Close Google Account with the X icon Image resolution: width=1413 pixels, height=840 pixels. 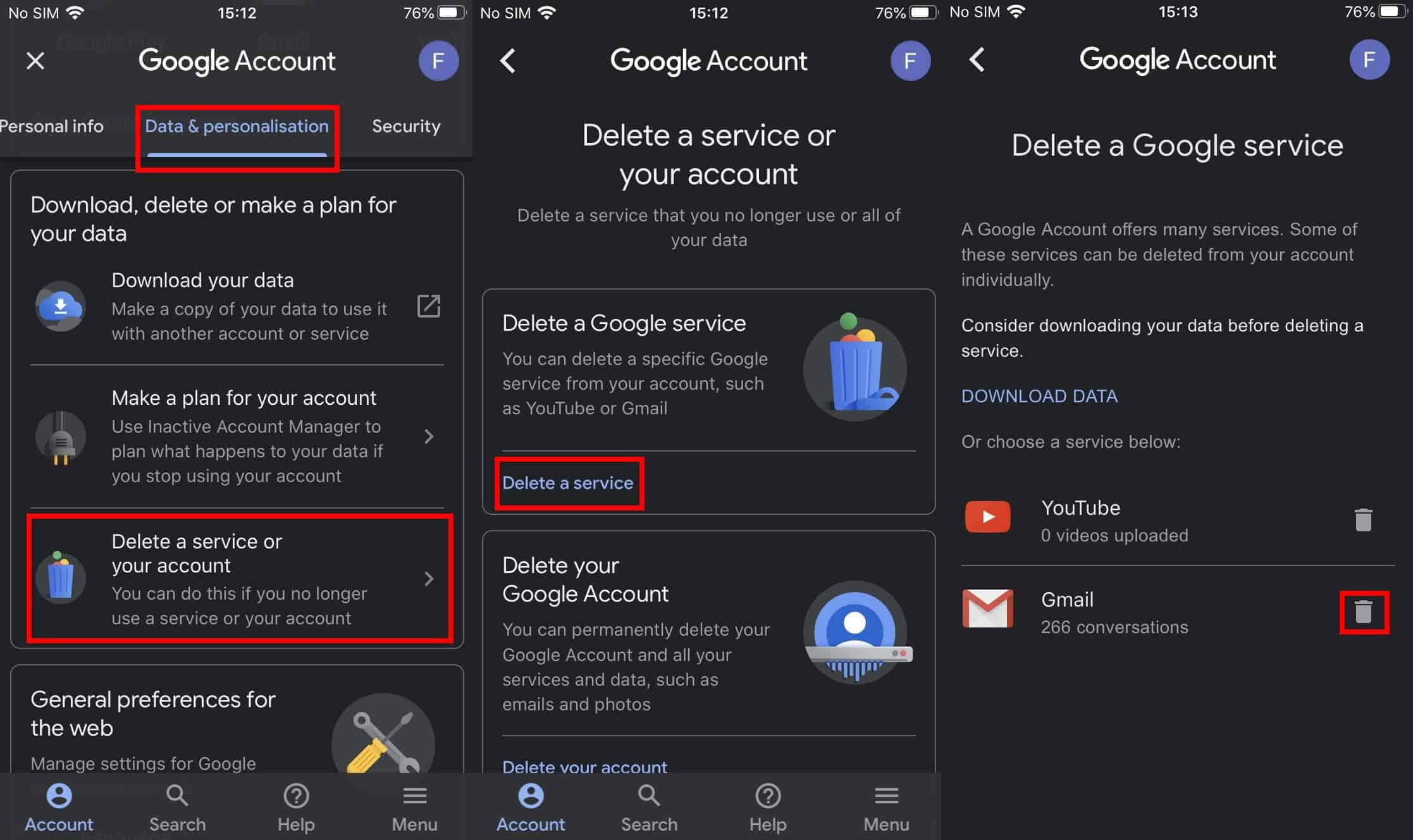coord(35,61)
